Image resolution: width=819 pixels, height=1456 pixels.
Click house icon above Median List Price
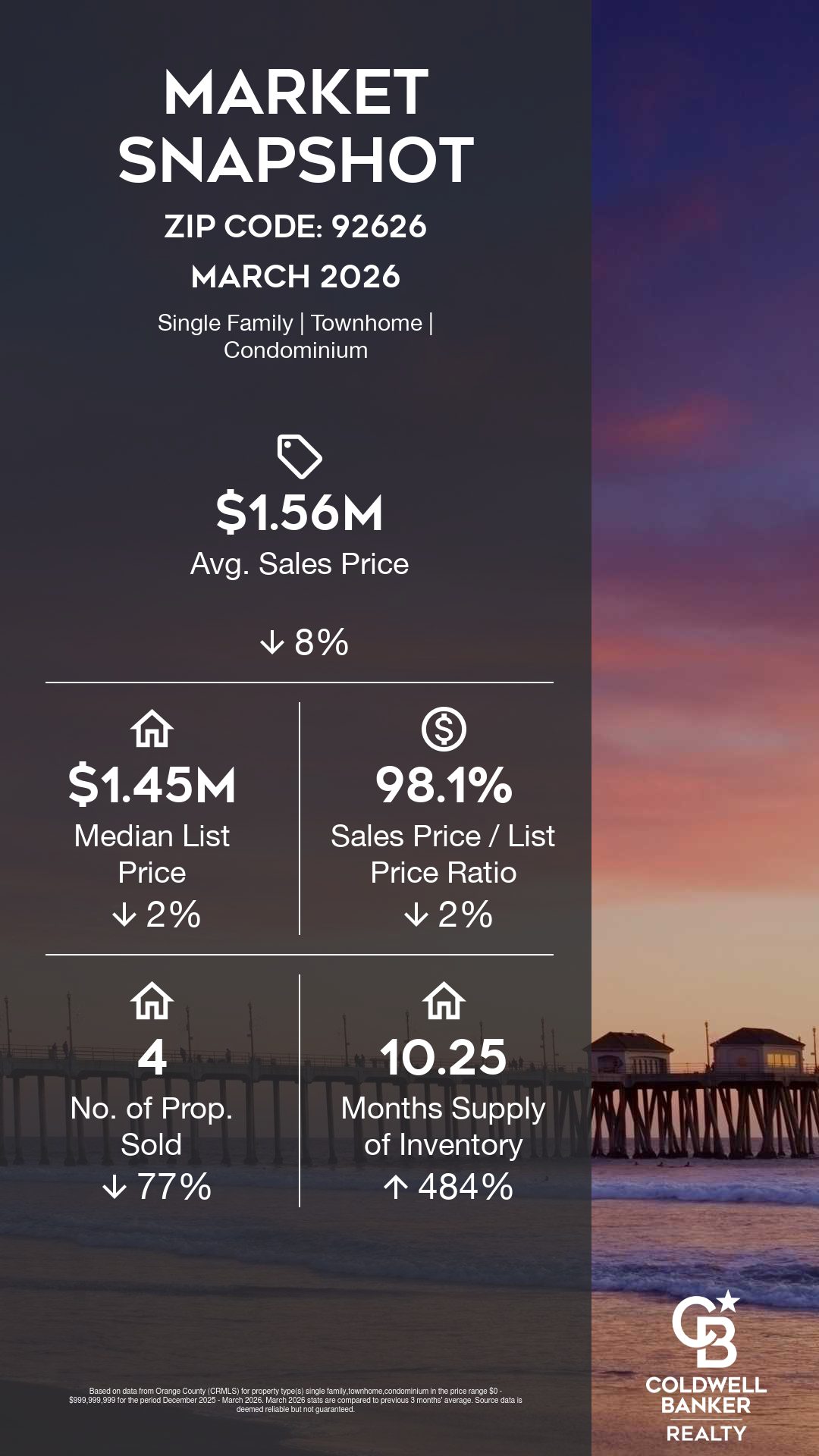pos(152,729)
